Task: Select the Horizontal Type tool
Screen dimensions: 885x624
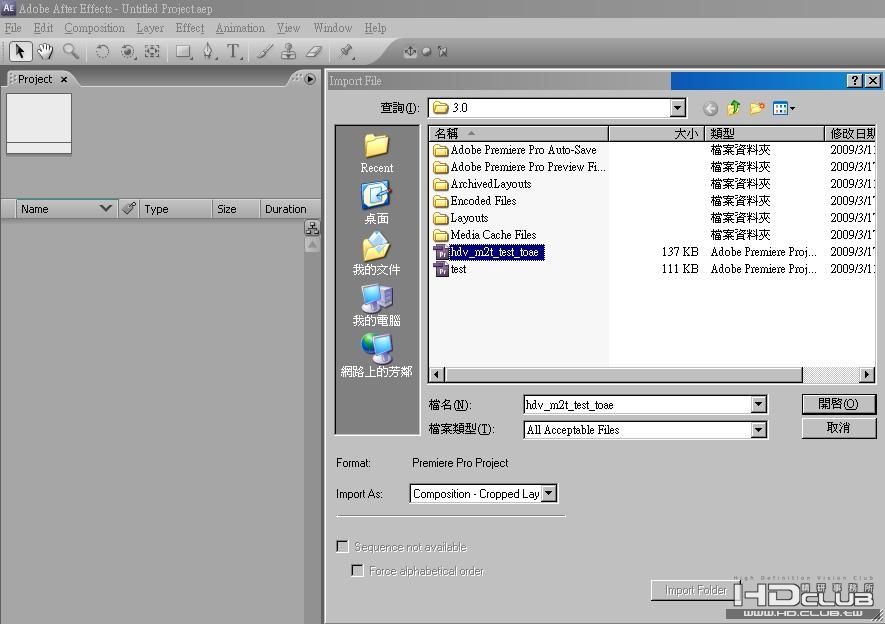Action: point(234,51)
